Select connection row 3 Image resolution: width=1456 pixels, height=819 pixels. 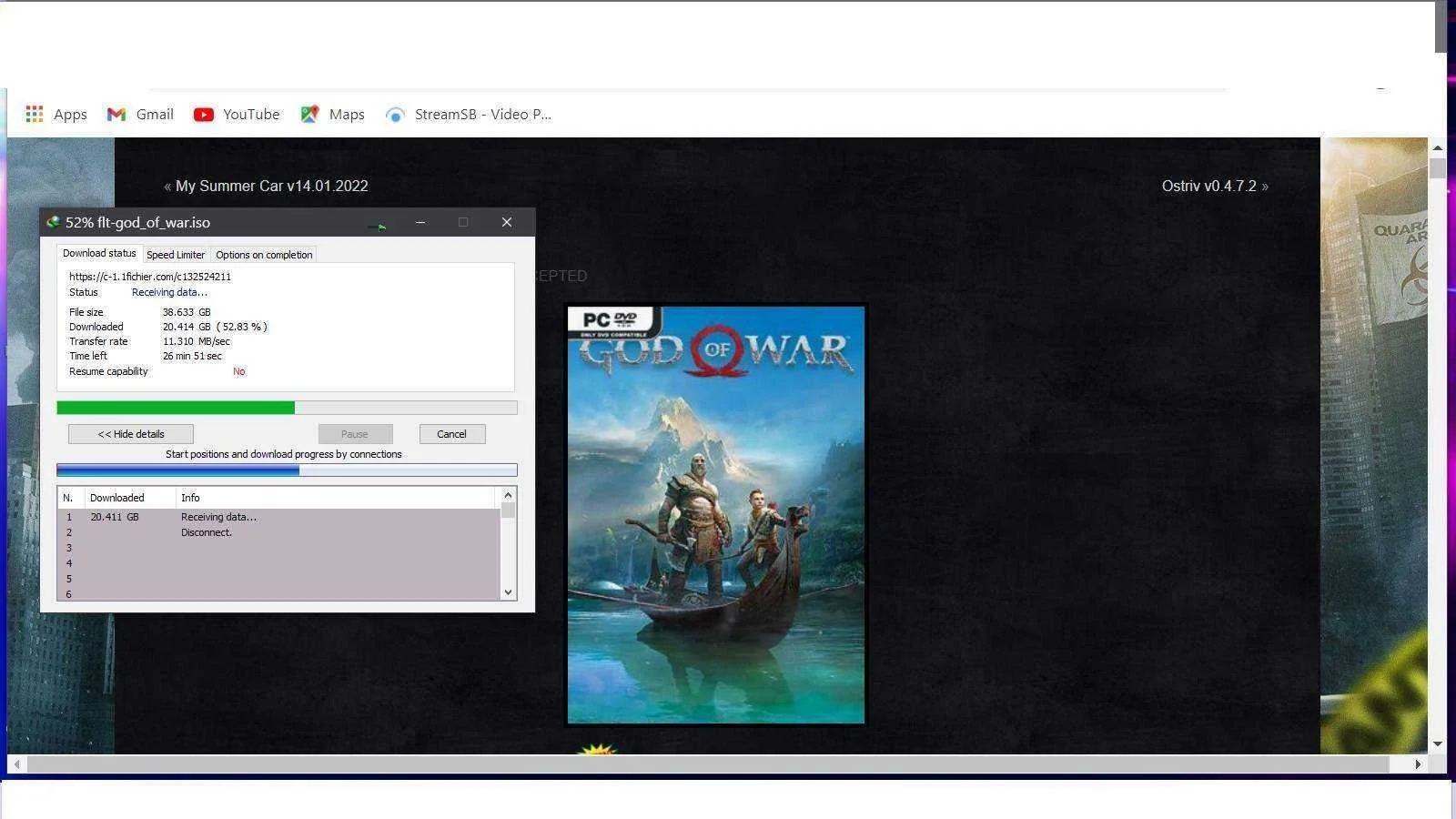[x=278, y=548]
